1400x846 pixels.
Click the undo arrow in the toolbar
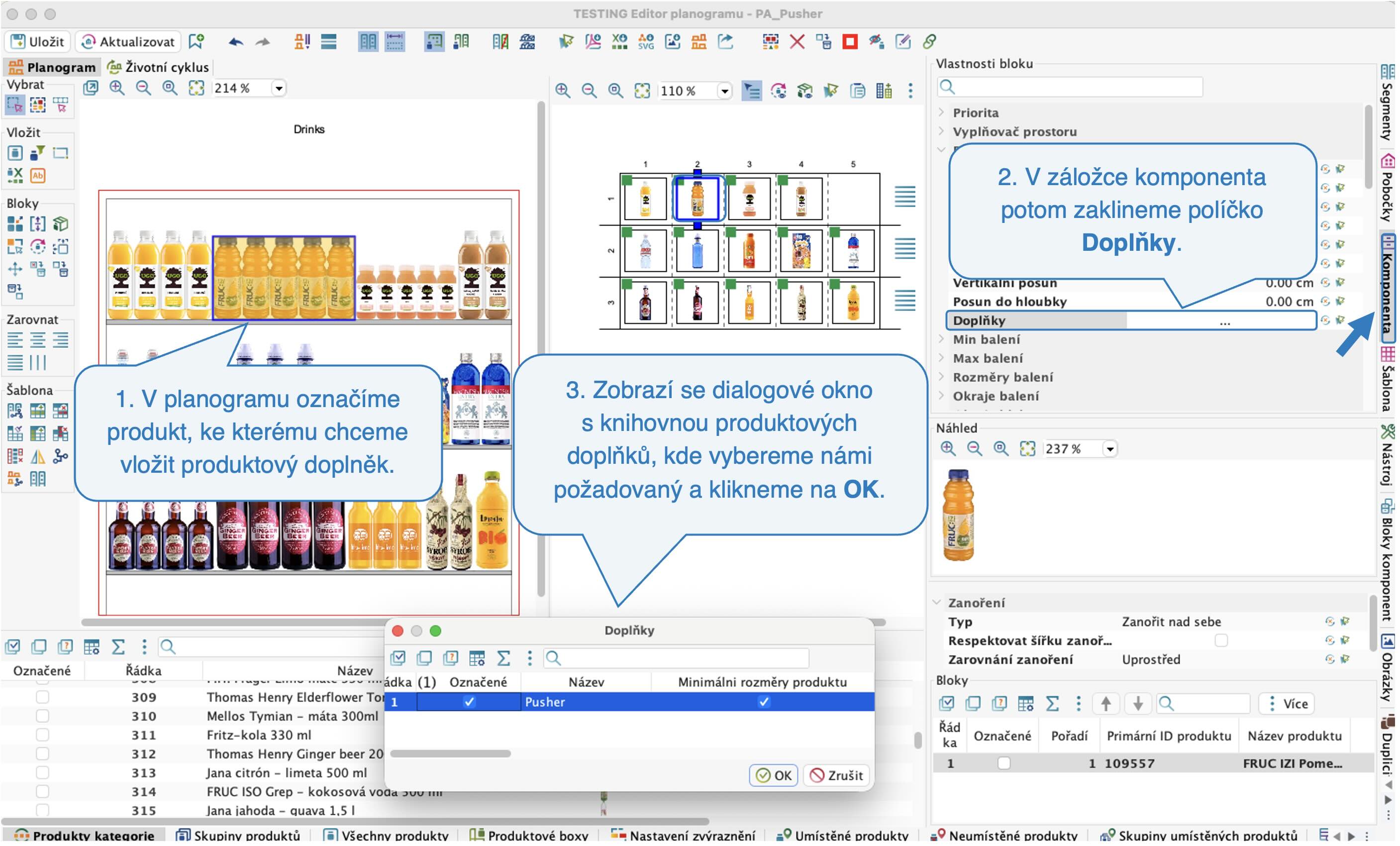236,41
